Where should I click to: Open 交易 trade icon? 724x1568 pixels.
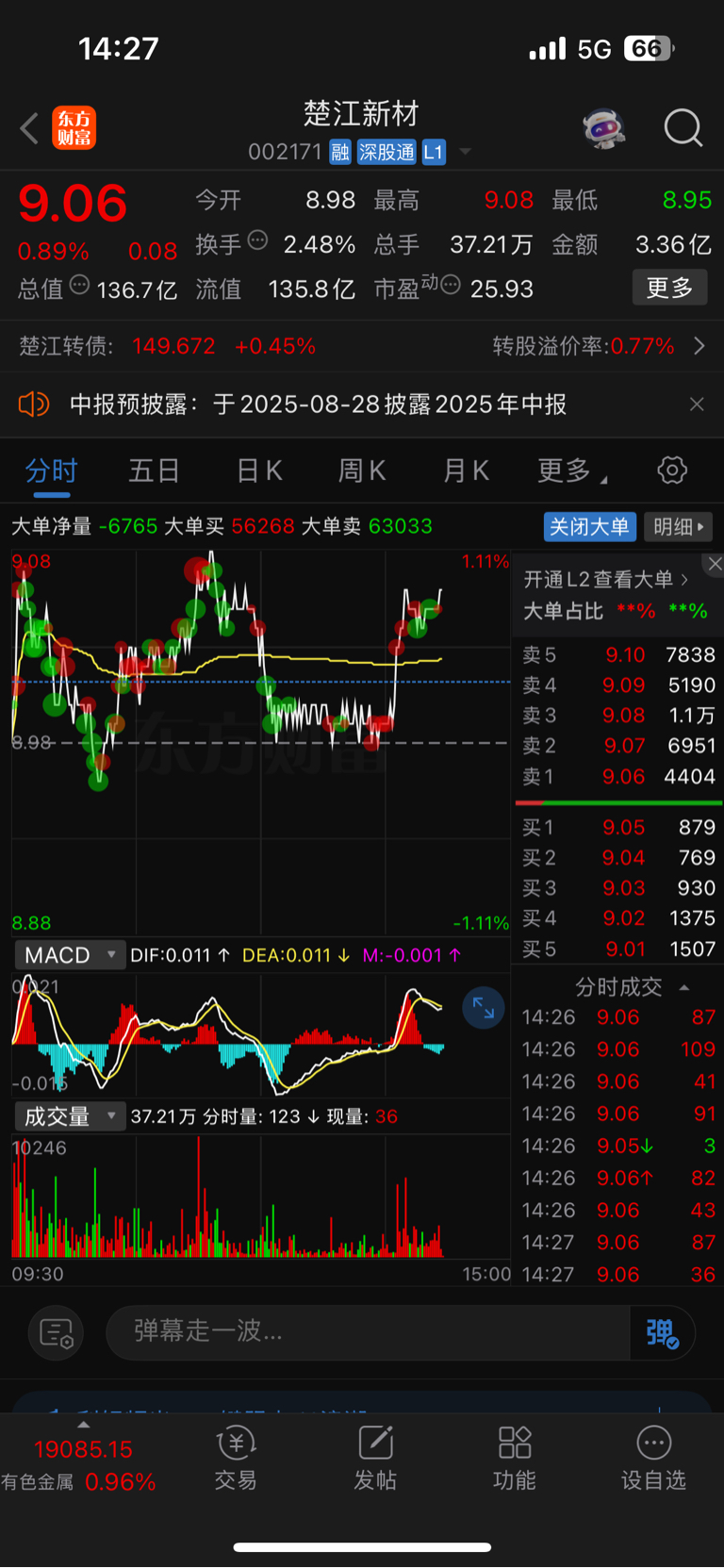tap(236, 1459)
